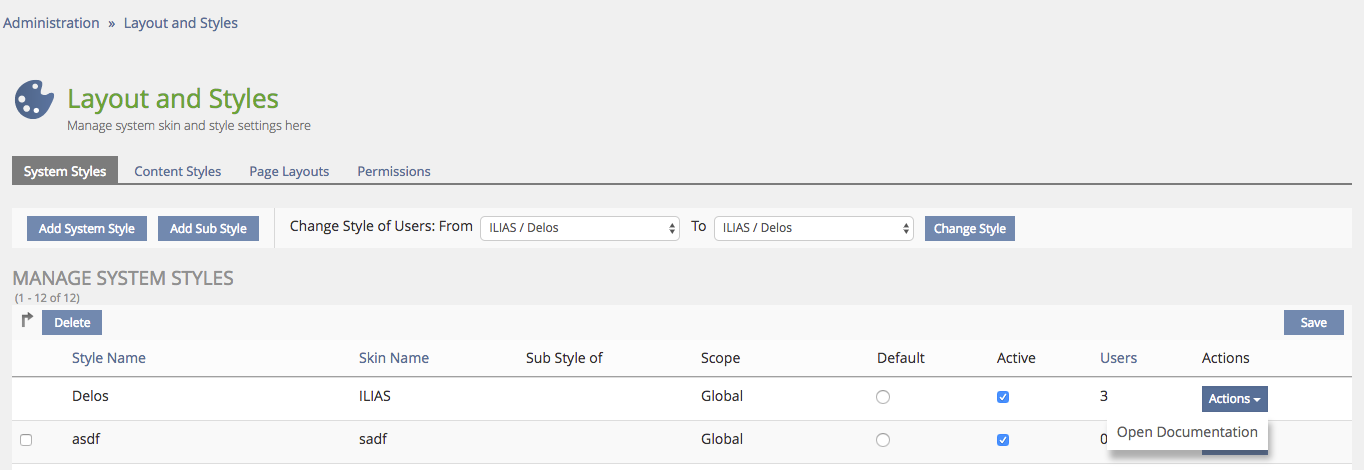Switch to the Content Styles tab
Viewport: 1364px width, 470px height.
coord(178,171)
